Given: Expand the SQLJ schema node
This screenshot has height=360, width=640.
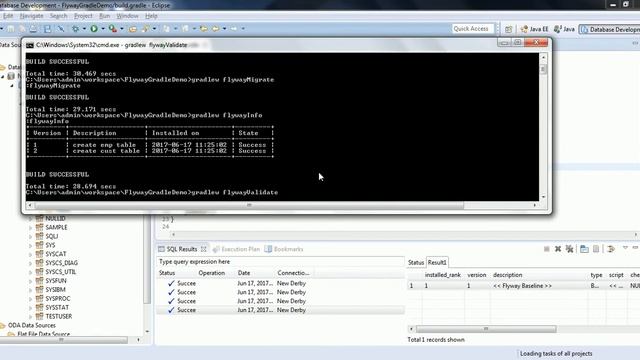Looking at the screenshot, I should pos(30,237).
